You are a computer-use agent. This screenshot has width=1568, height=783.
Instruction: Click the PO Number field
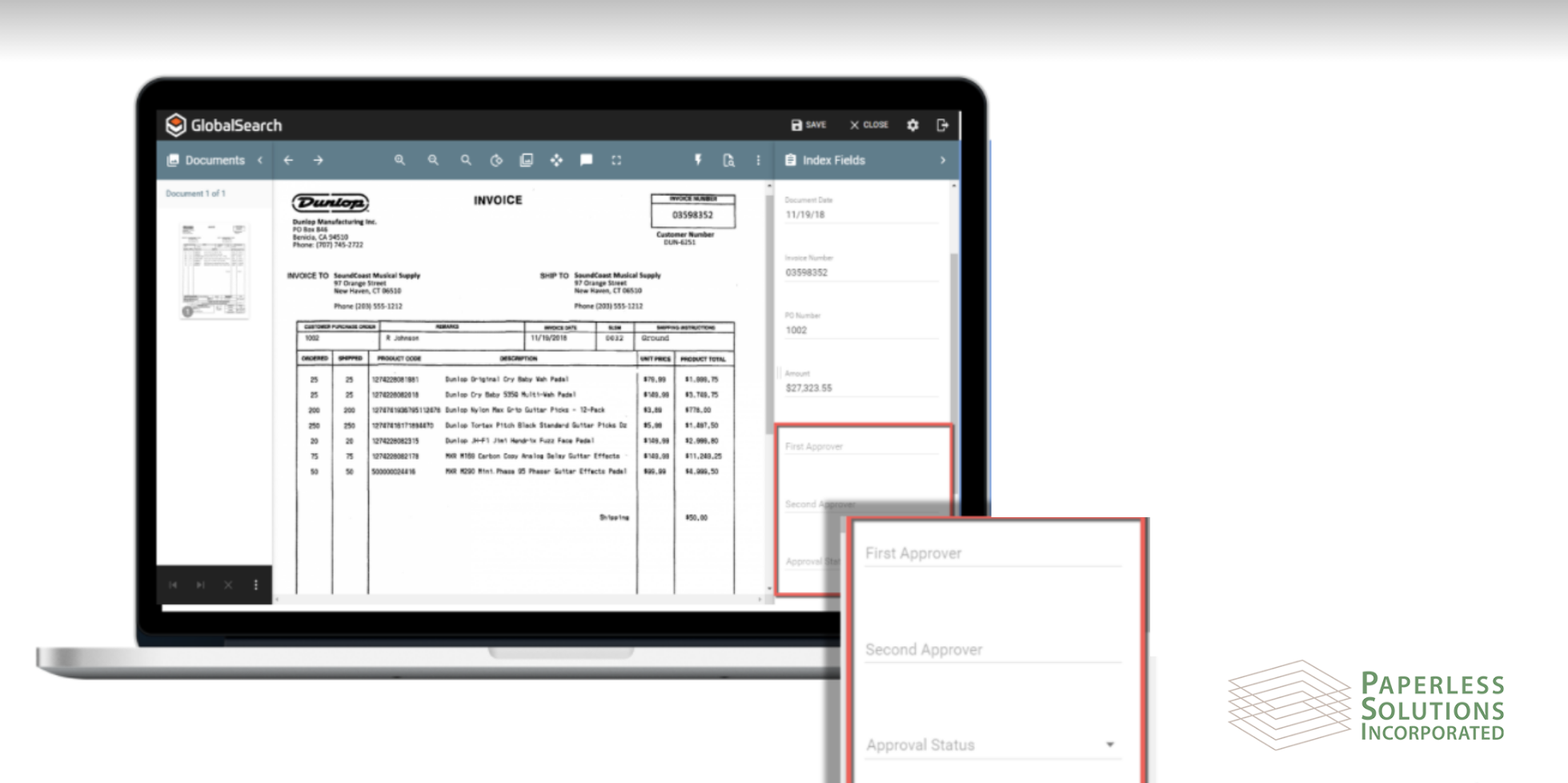[x=861, y=324]
